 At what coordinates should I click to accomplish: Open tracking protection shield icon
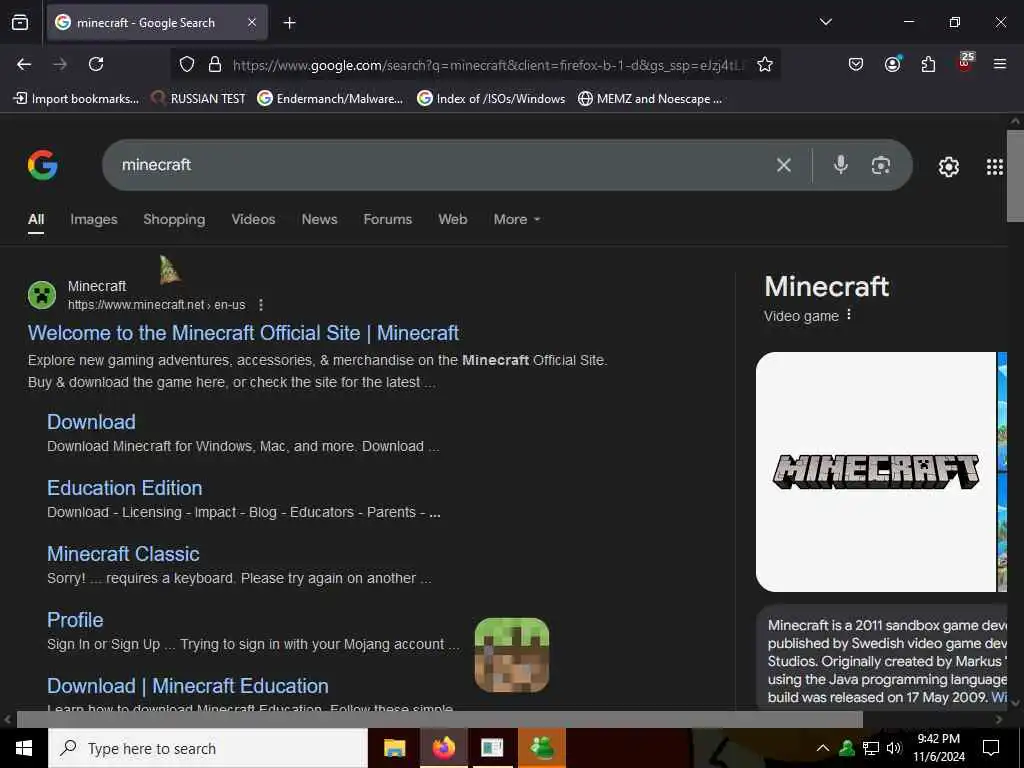[187, 64]
